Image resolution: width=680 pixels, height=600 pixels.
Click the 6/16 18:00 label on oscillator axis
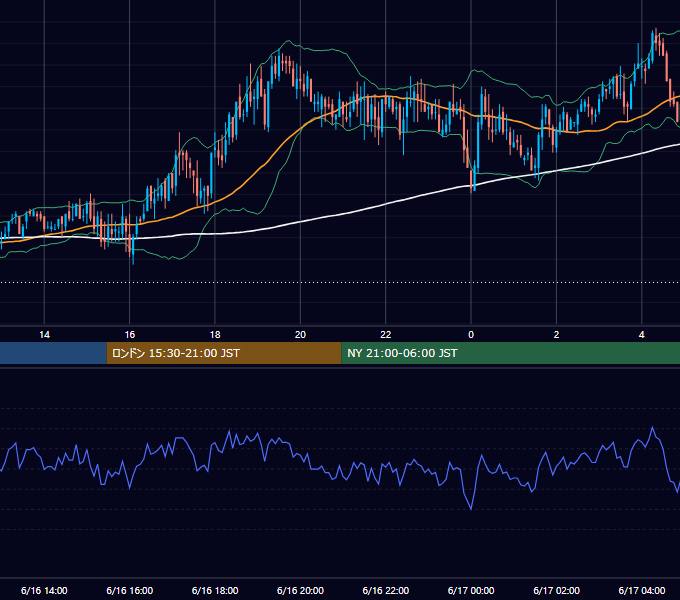click(215, 590)
